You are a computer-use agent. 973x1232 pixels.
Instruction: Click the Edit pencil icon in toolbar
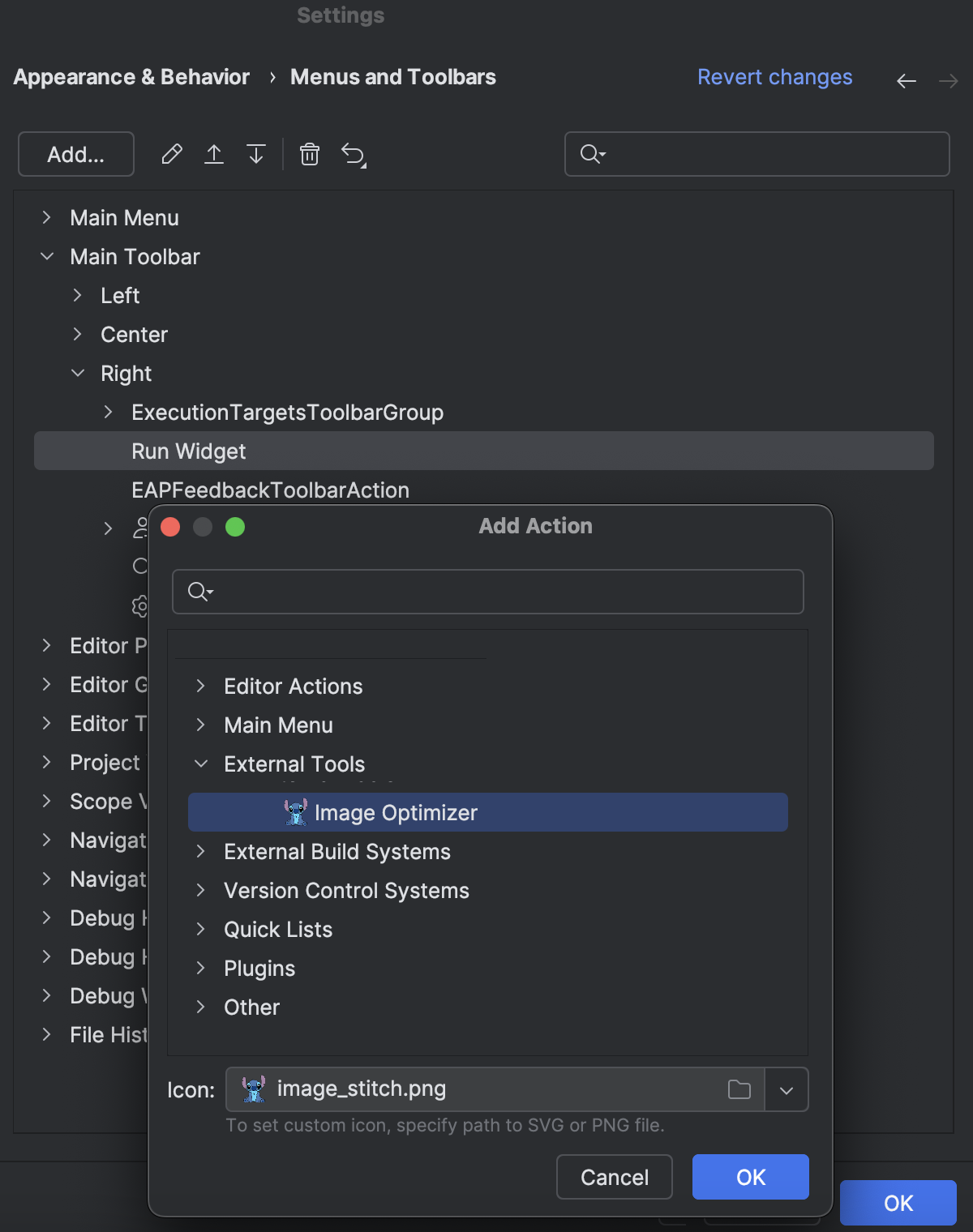172,154
